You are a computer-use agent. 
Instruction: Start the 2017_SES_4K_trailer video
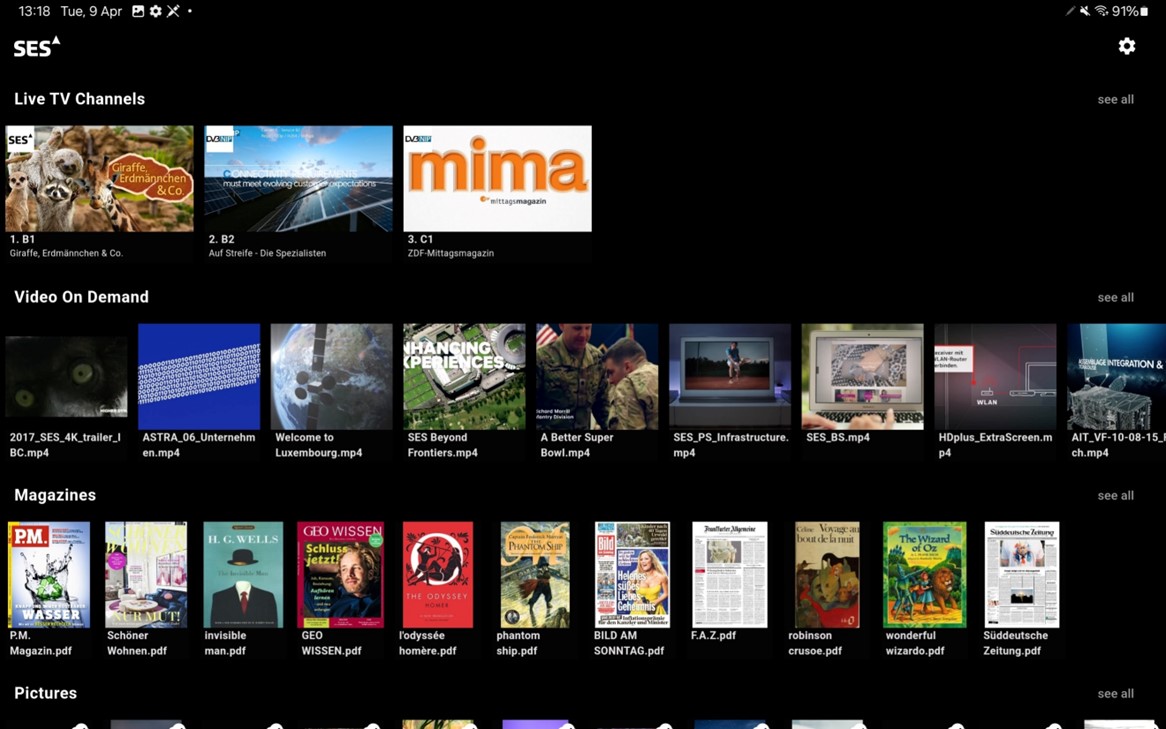[65, 375]
